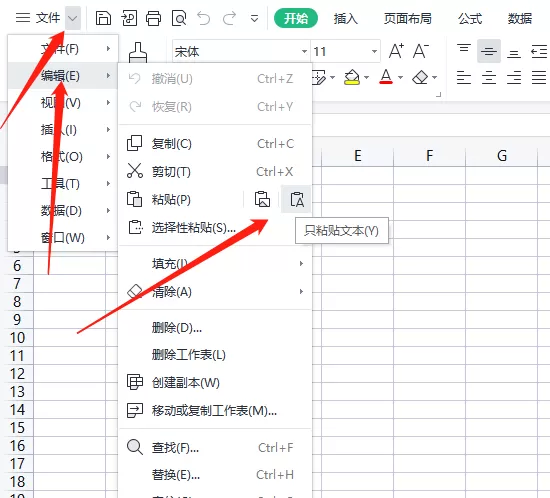Choose 移动或复制工作表(M)... entry

(x=215, y=410)
